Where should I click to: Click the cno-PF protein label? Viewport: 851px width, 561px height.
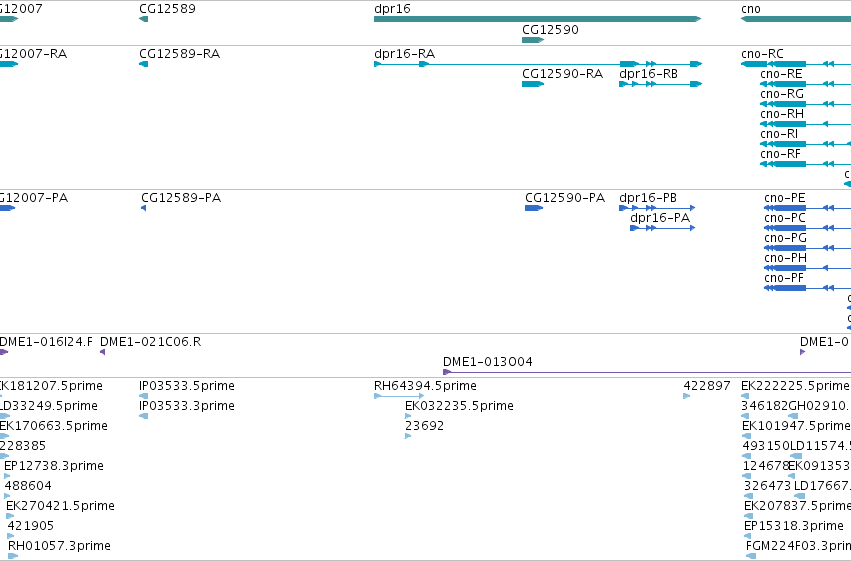pos(784,278)
